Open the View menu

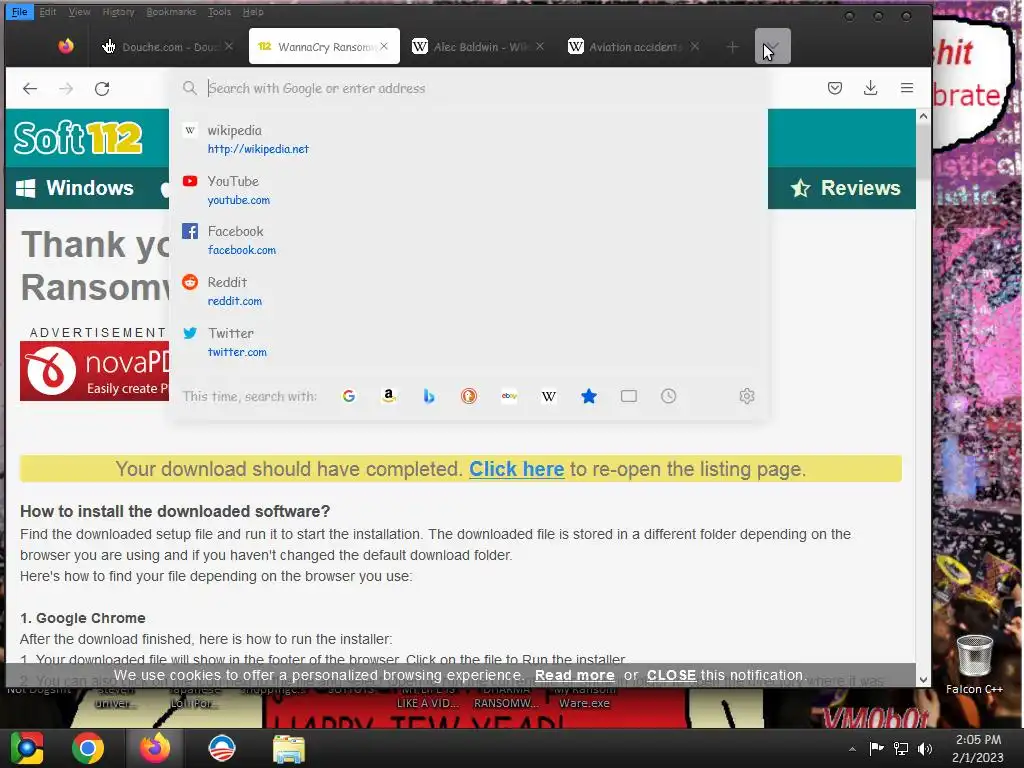coord(80,12)
